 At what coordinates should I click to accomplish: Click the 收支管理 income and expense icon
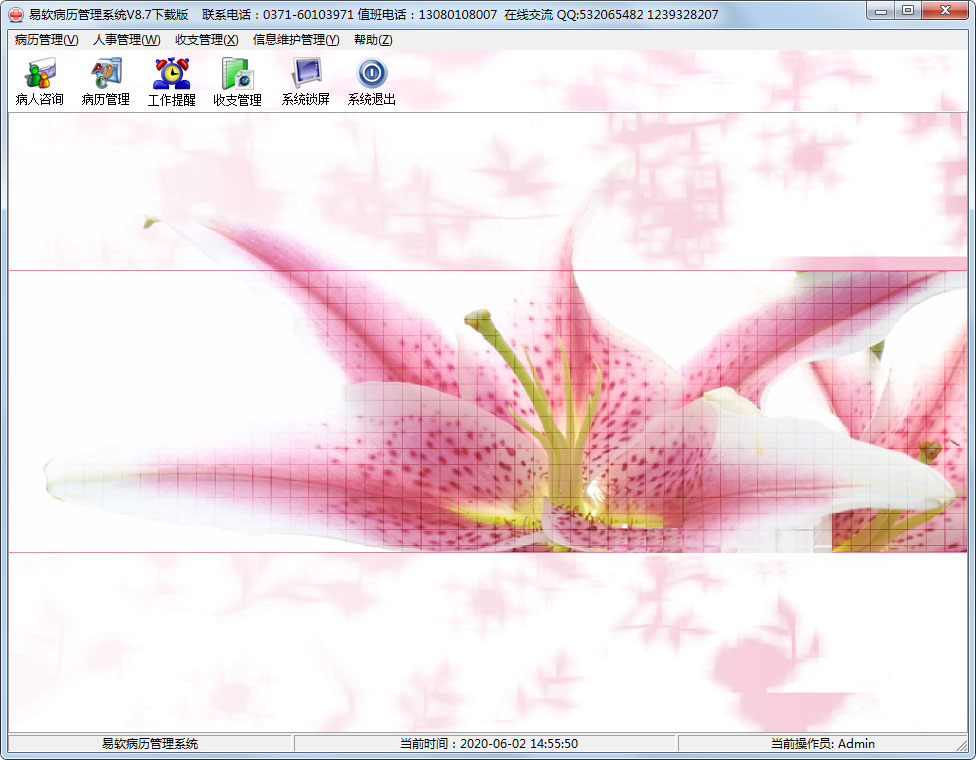[x=237, y=82]
